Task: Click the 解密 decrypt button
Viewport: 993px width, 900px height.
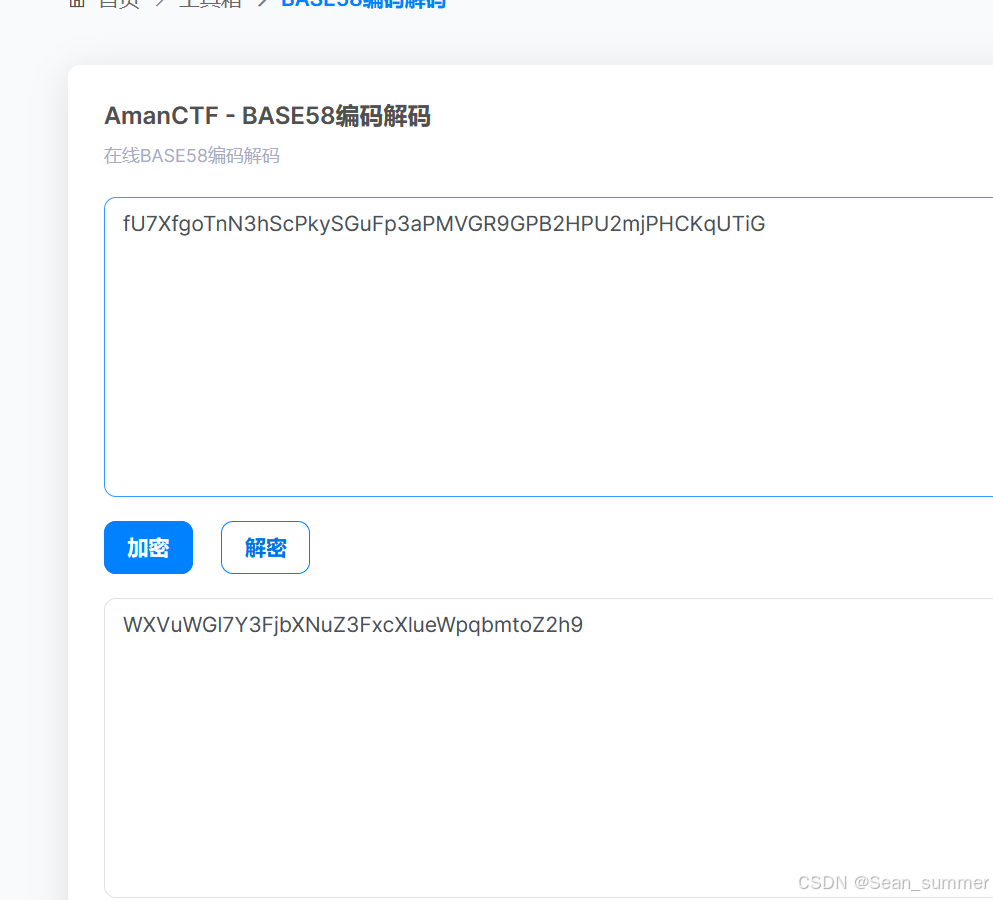Action: point(265,547)
